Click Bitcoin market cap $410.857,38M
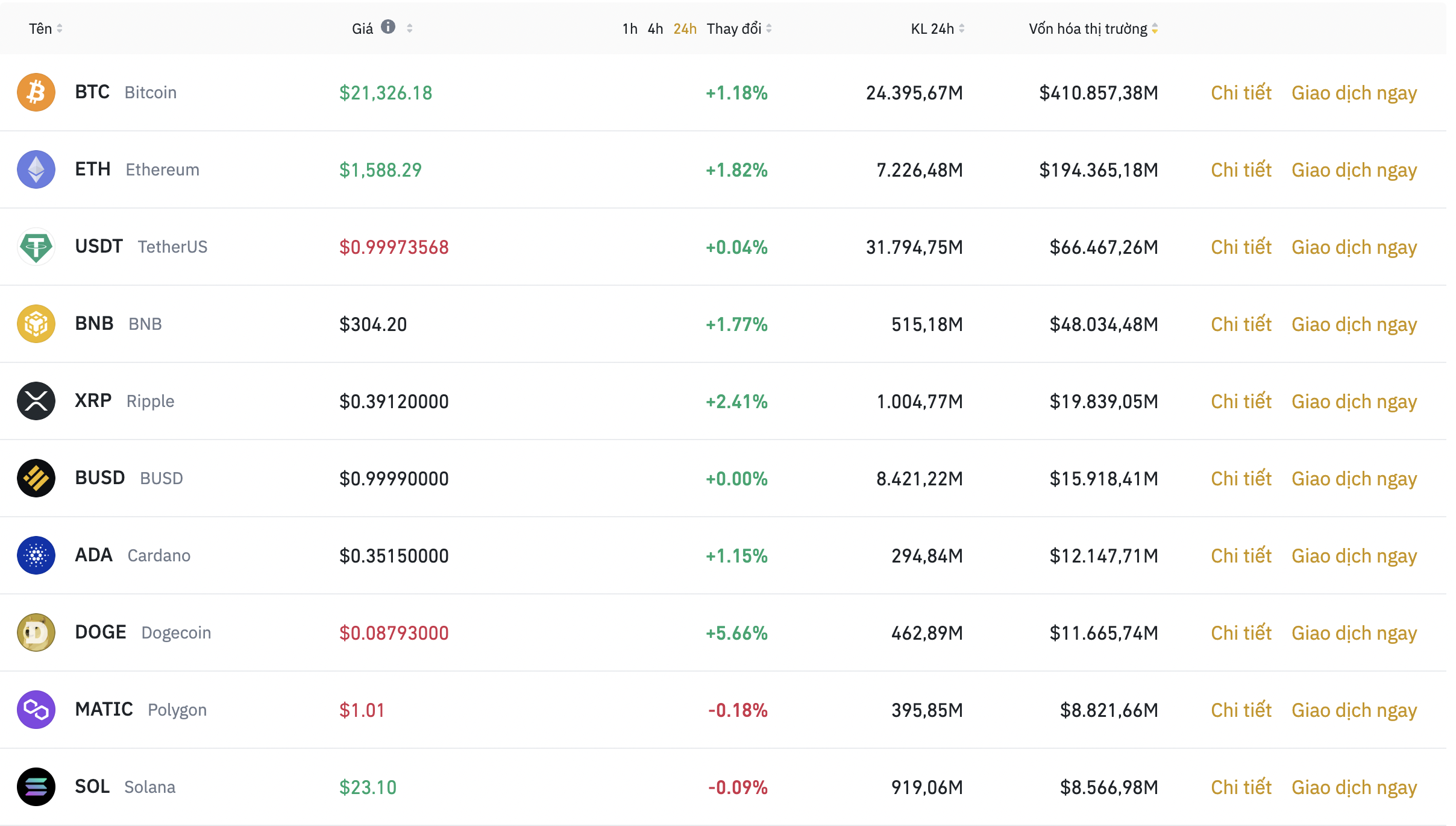Image resolution: width=1456 pixels, height=826 pixels. coord(1099,93)
